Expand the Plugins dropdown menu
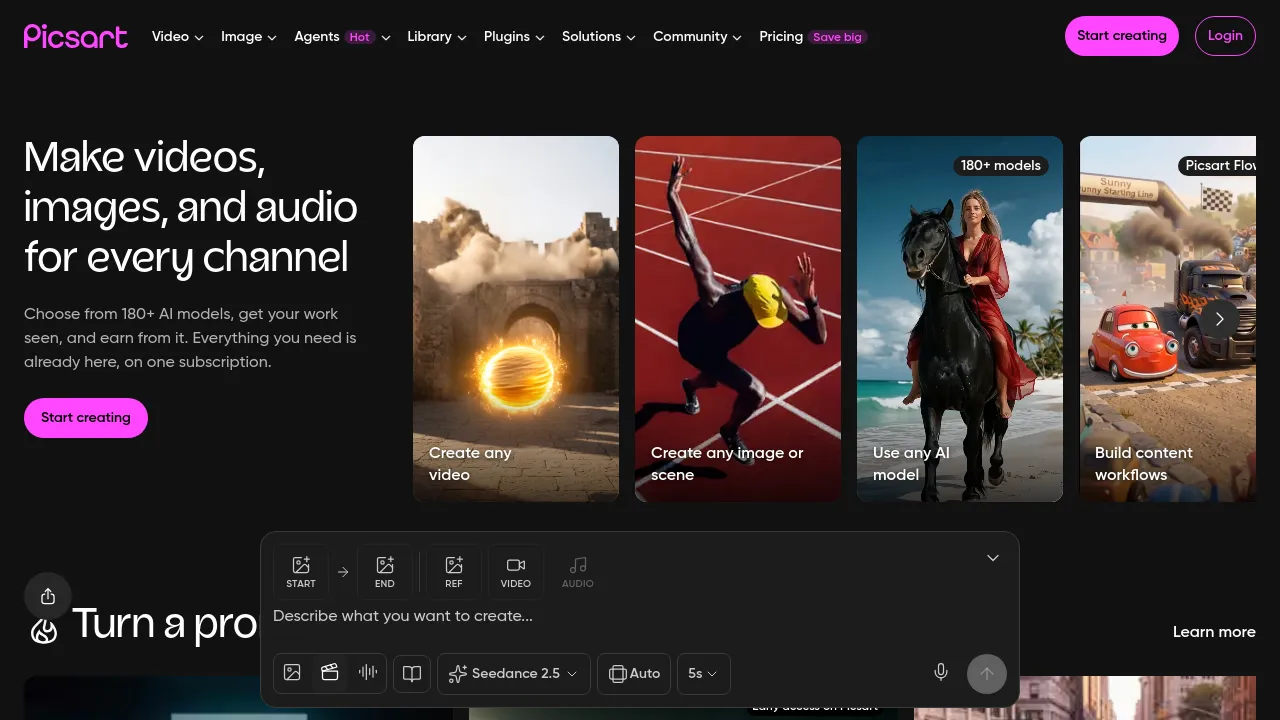This screenshot has width=1280, height=720. tap(514, 37)
